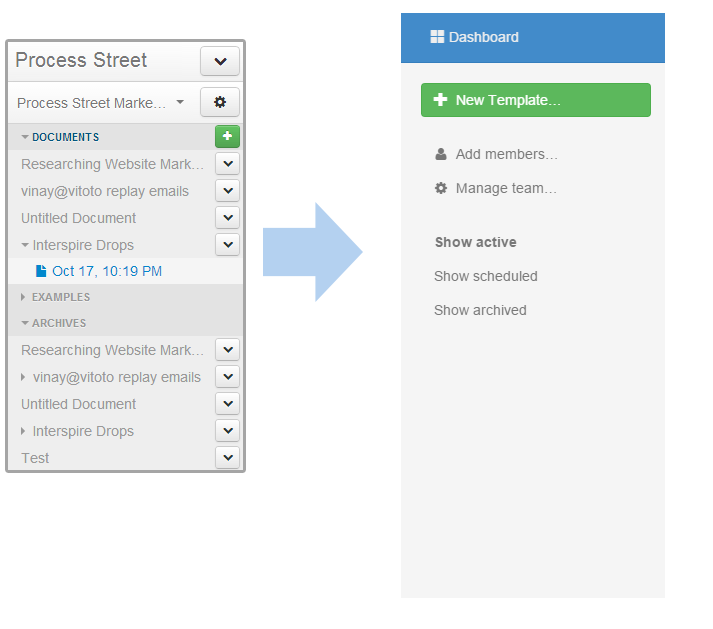
Task: Click the Add members... link
Action: [507, 154]
